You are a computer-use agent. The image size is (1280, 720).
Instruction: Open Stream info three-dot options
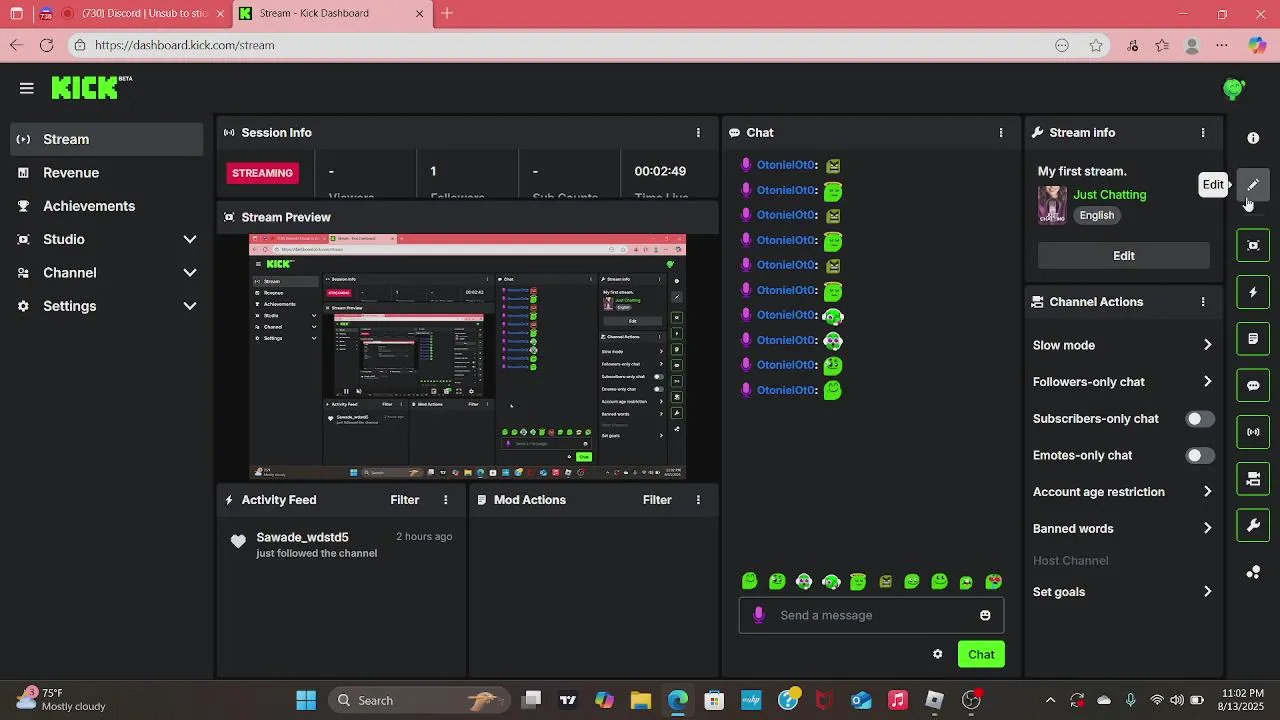[x=1203, y=133]
